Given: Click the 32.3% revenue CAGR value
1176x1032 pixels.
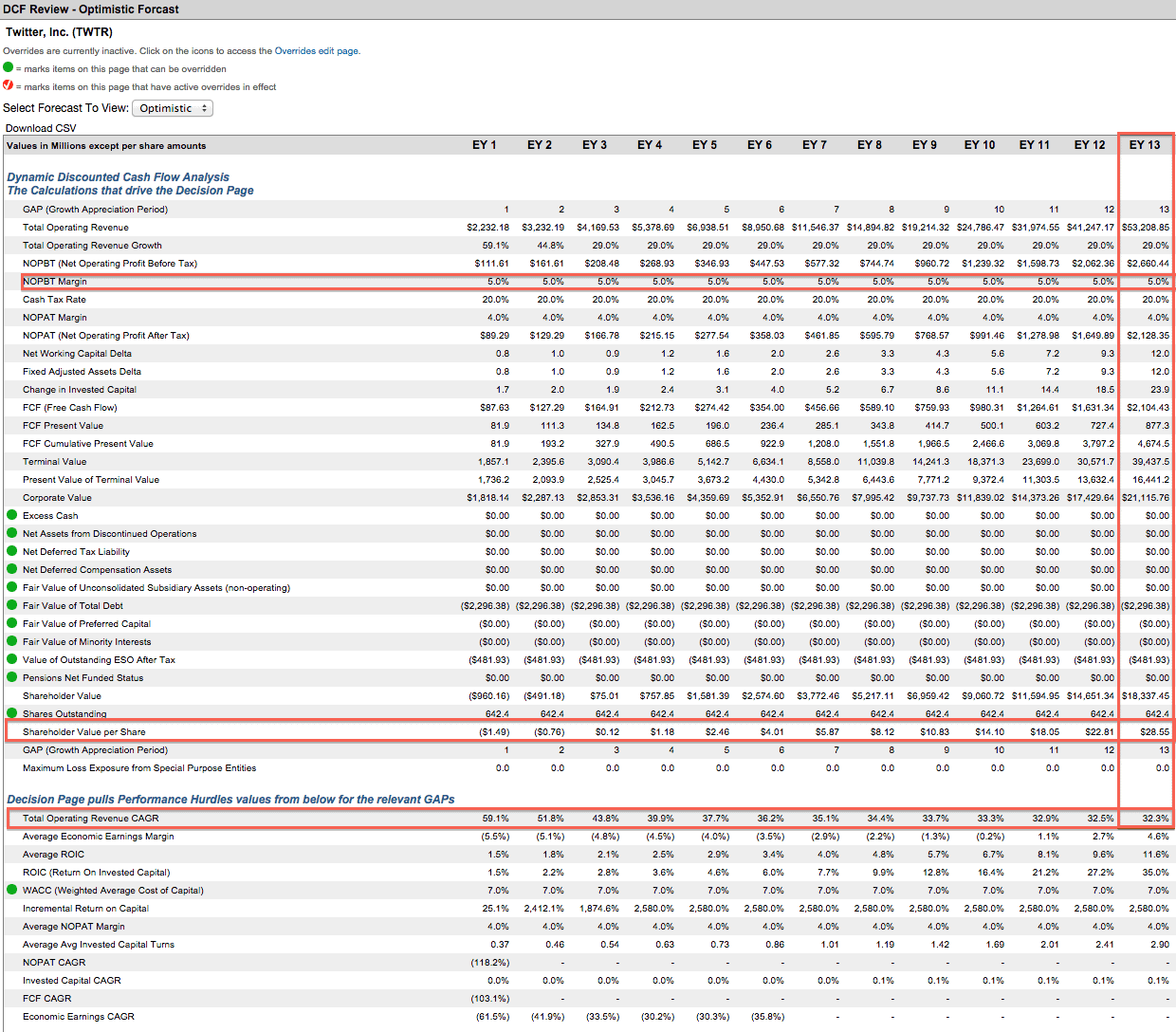Looking at the screenshot, I should pos(1156,819).
